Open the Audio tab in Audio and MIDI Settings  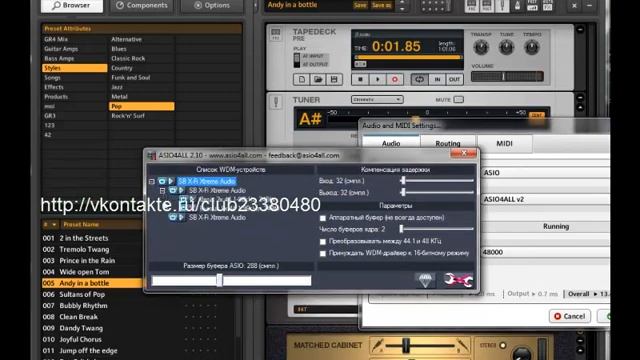click(391, 143)
